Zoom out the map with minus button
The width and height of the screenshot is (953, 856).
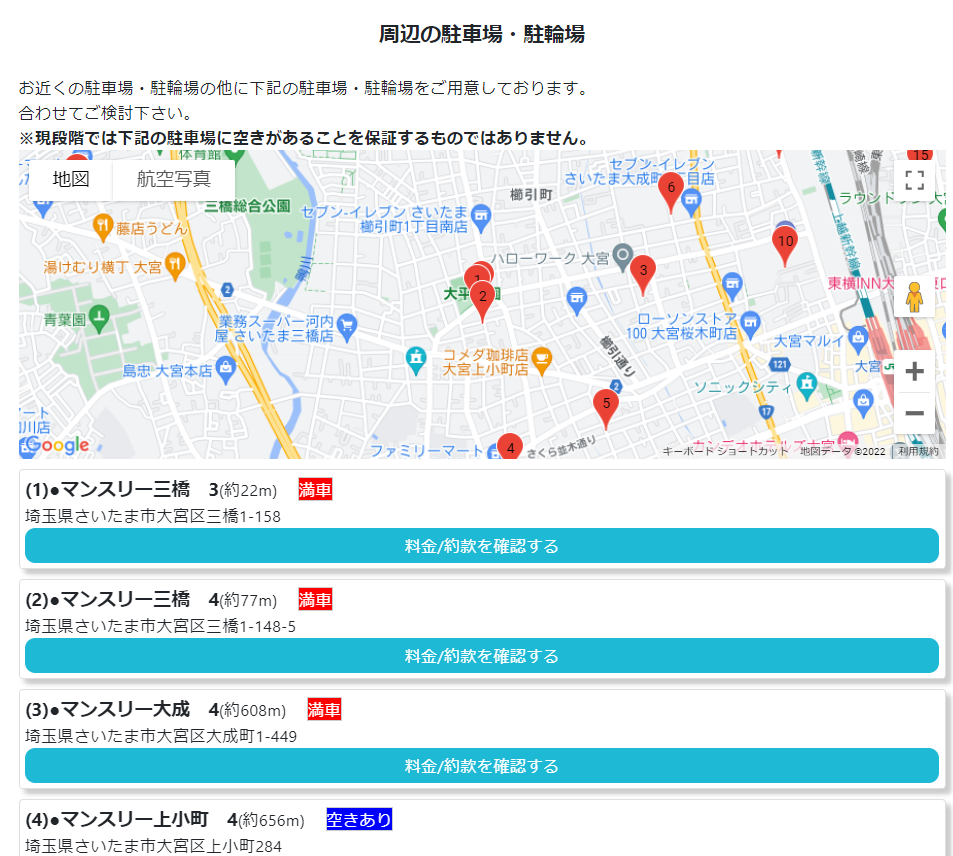click(x=914, y=413)
